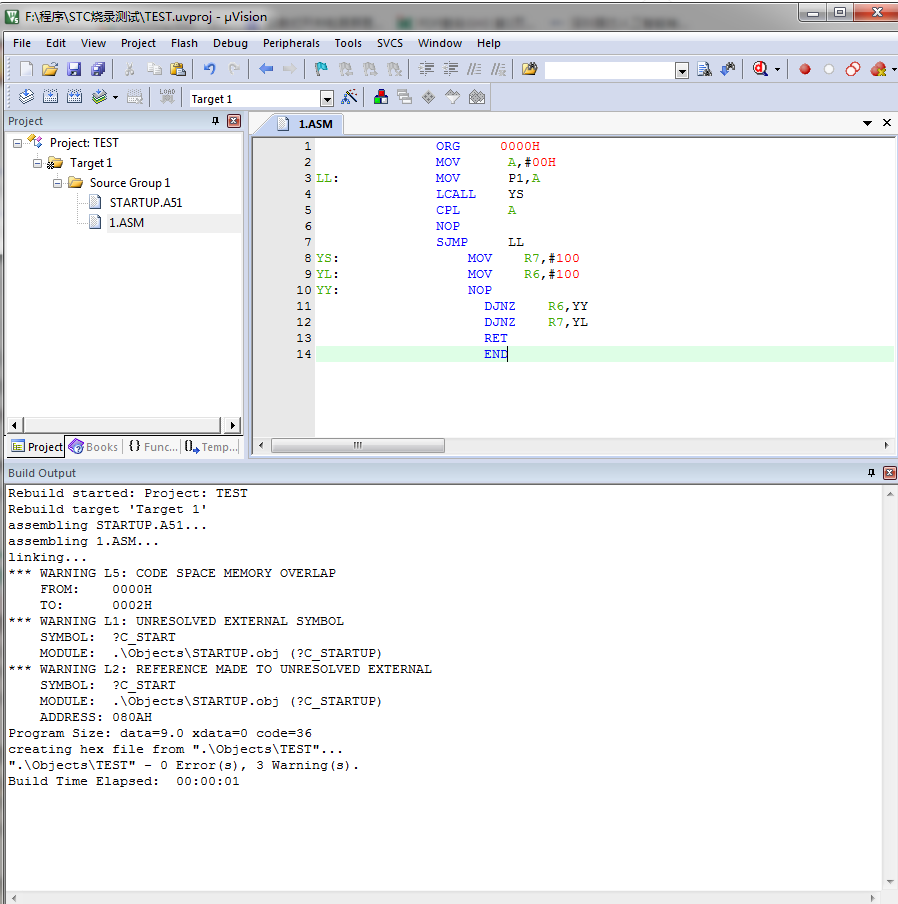This screenshot has height=904, width=898.
Task: Click the Build Output scroll up arrow
Action: pos(890,494)
